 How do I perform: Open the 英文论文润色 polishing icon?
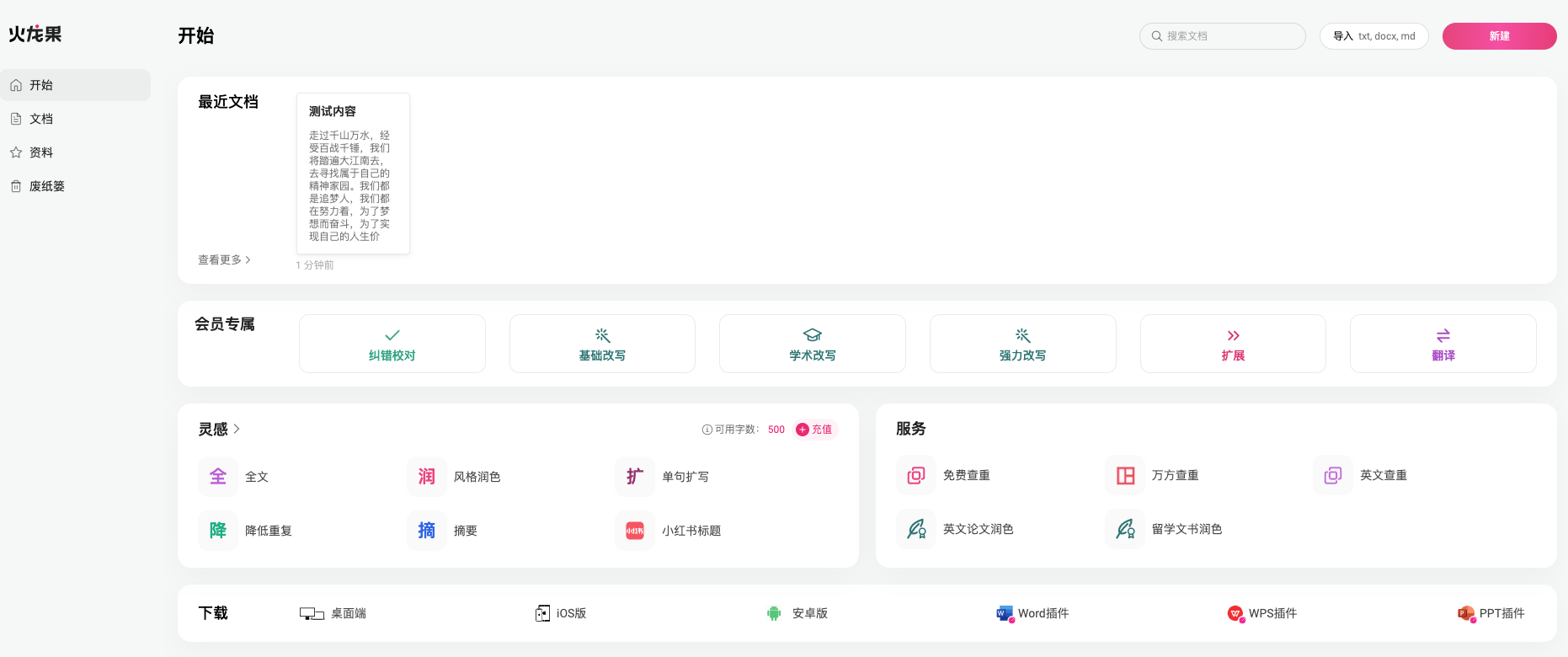pyautogui.click(x=916, y=529)
